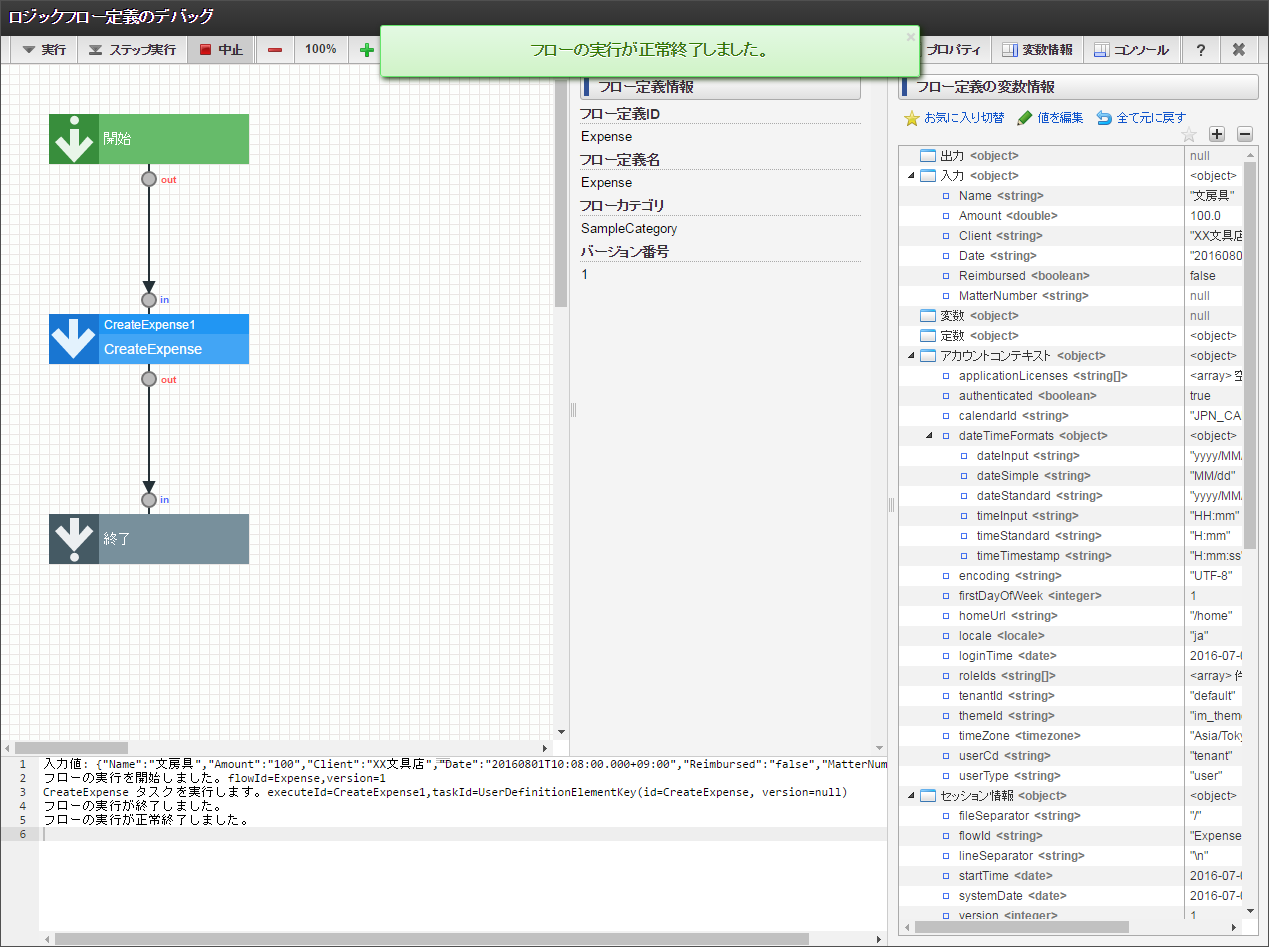Image resolution: width=1269 pixels, height=947 pixels.
Task: Click console line 5 success message
Action: click(146, 820)
